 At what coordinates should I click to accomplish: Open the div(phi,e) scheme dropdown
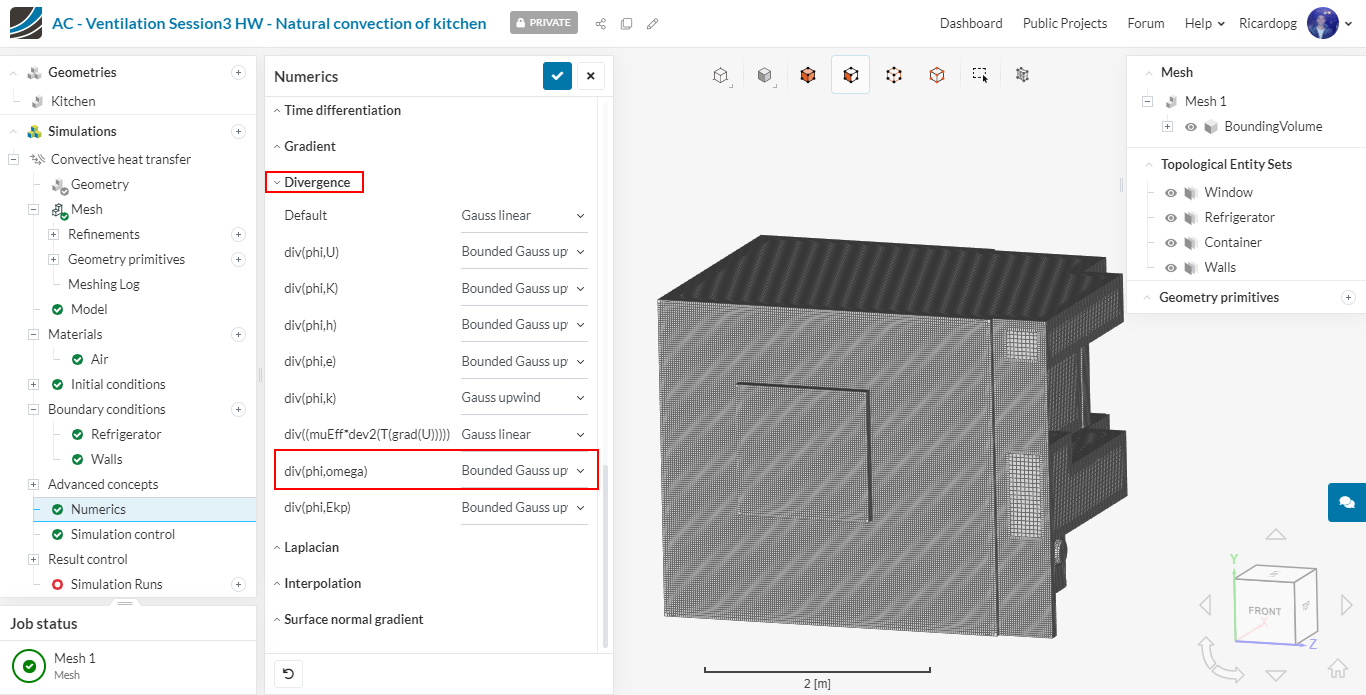(x=523, y=361)
